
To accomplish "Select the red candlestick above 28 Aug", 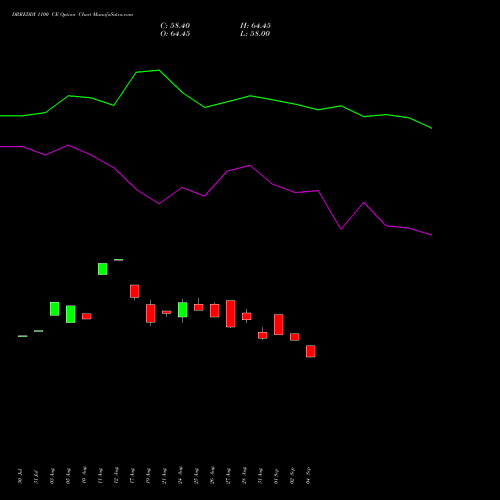I will (x=247, y=316).
